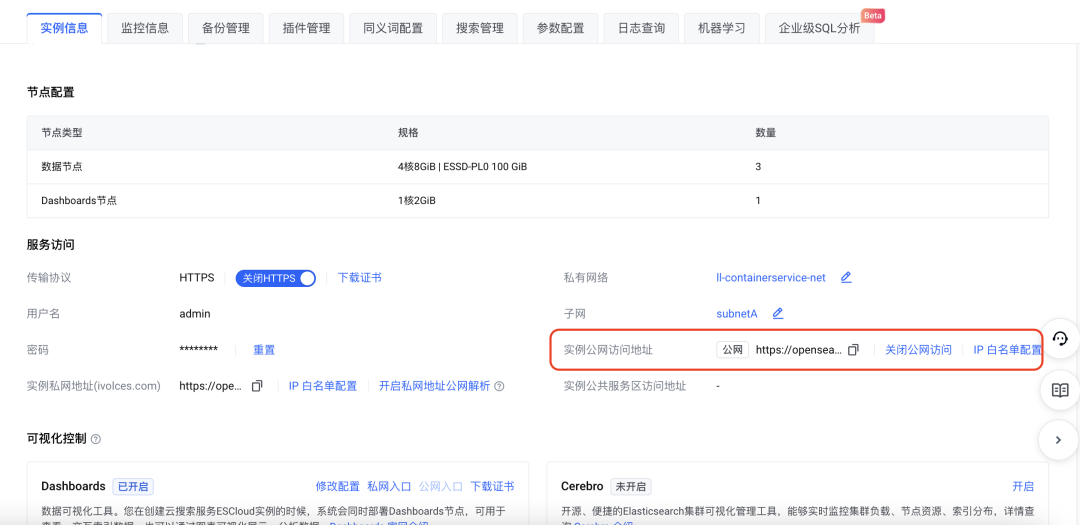Click Dashboards 下载证书 link
Screen dimensions: 1080x525
pos(492,486)
